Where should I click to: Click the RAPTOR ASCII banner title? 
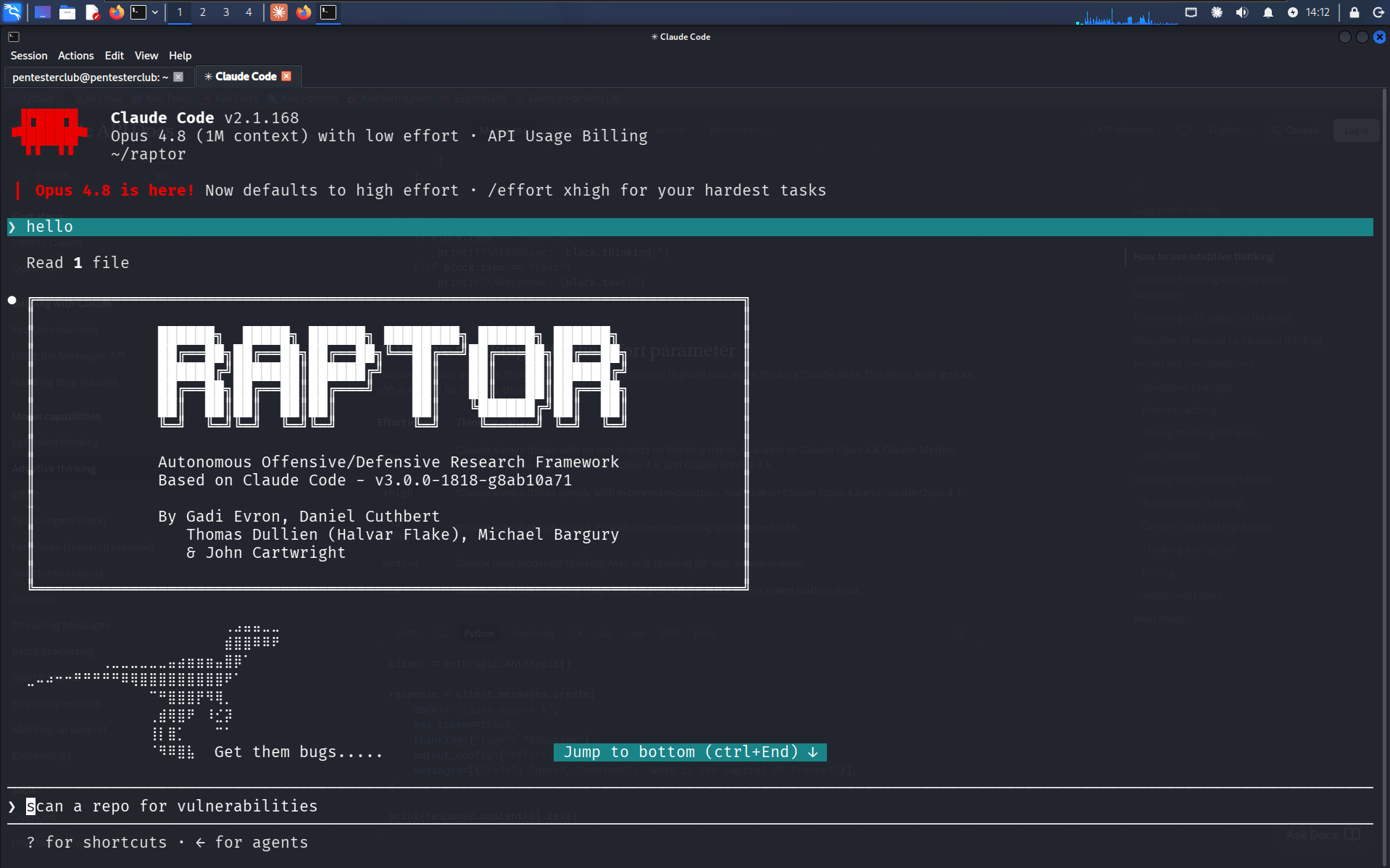(392, 375)
